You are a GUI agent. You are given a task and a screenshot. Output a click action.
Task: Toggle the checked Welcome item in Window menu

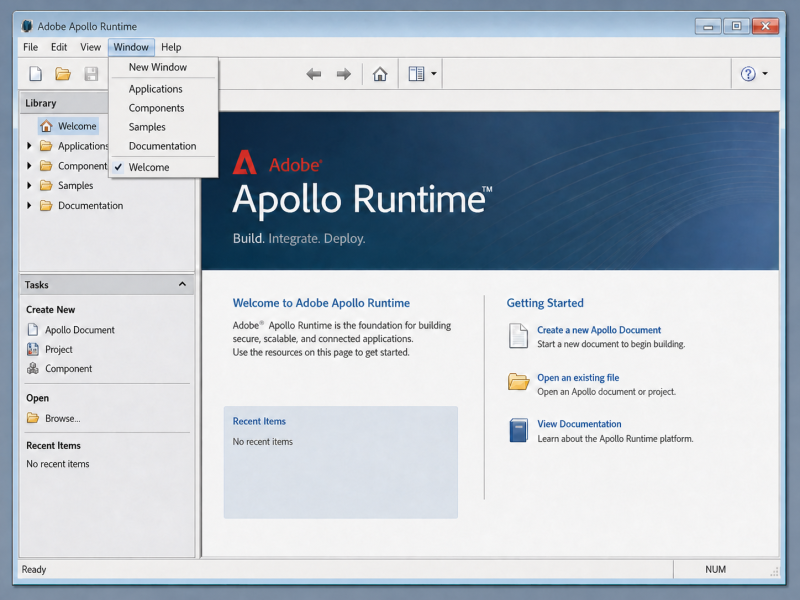coord(164,167)
